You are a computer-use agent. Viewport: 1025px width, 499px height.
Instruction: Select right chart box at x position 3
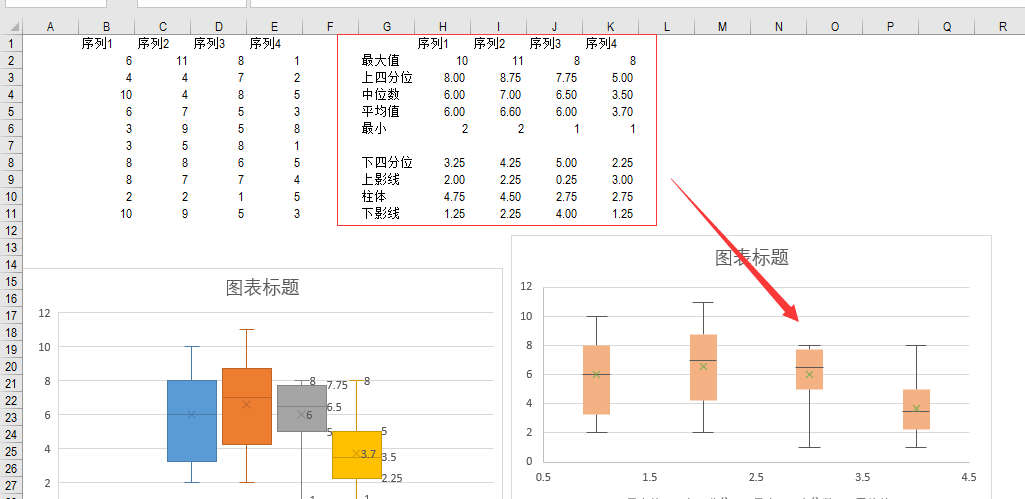point(809,370)
